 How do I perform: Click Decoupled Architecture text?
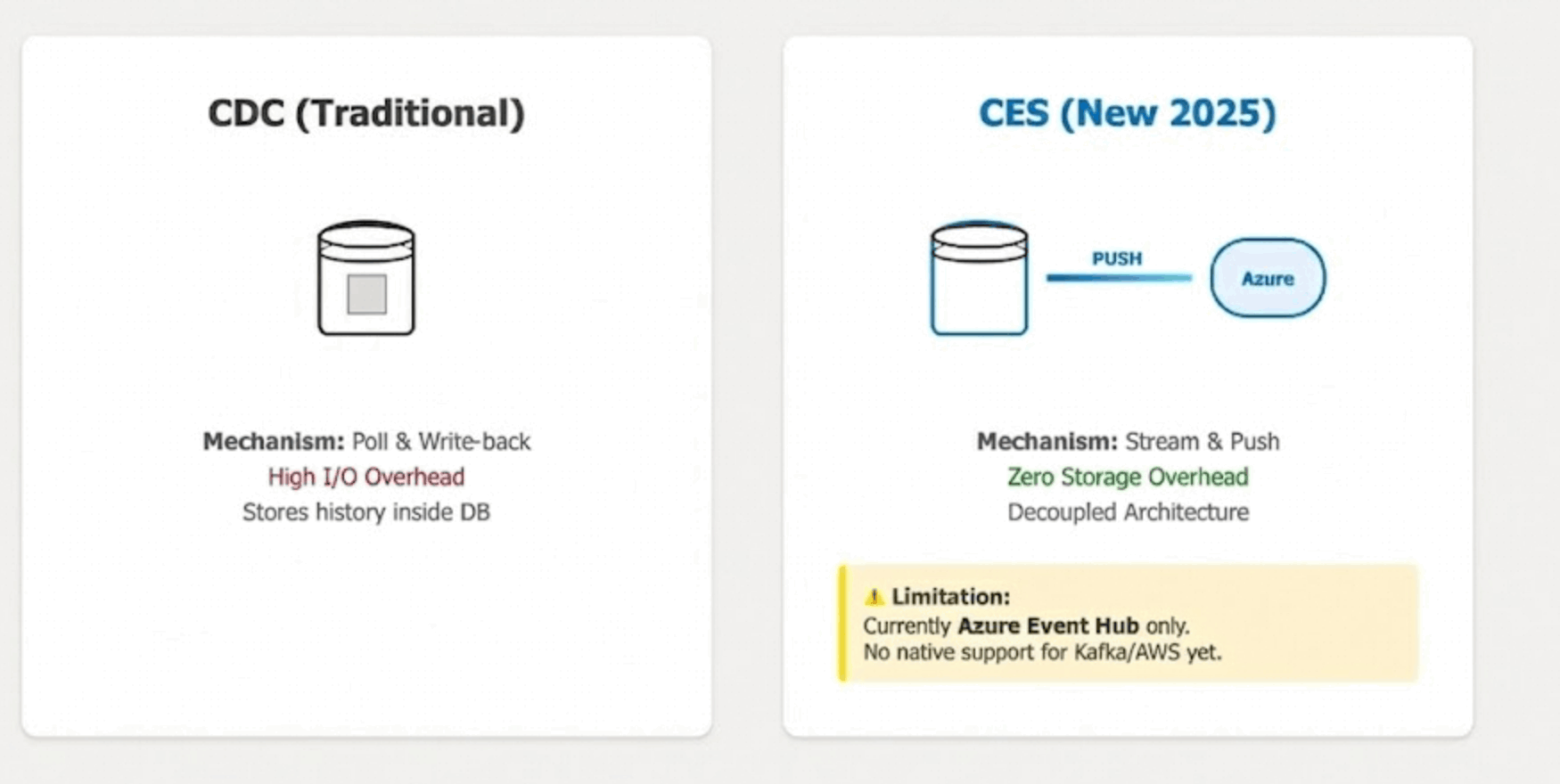[1127, 512]
